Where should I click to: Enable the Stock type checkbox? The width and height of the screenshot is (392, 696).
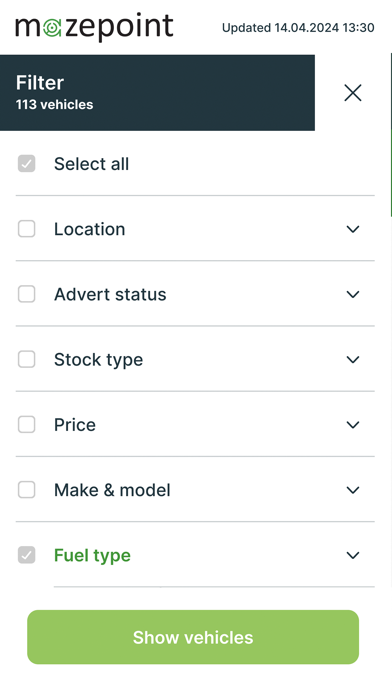27,360
